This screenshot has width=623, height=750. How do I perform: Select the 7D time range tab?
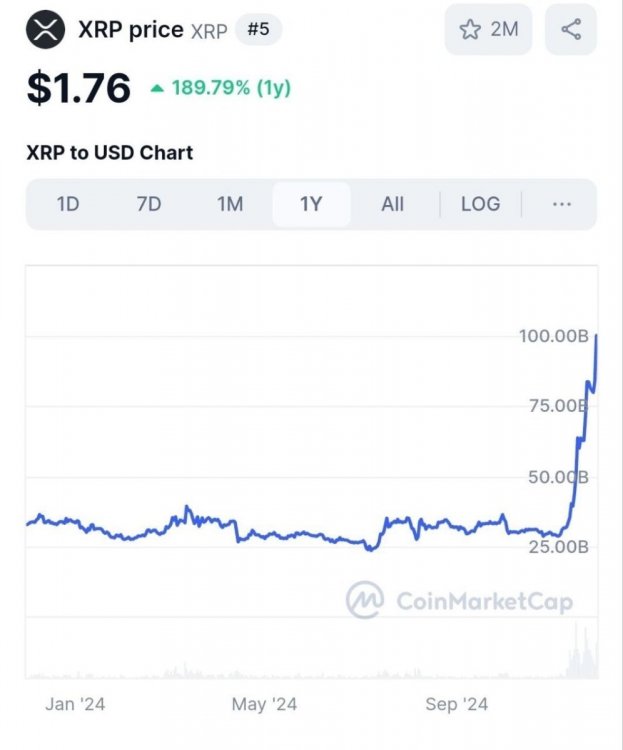149,204
